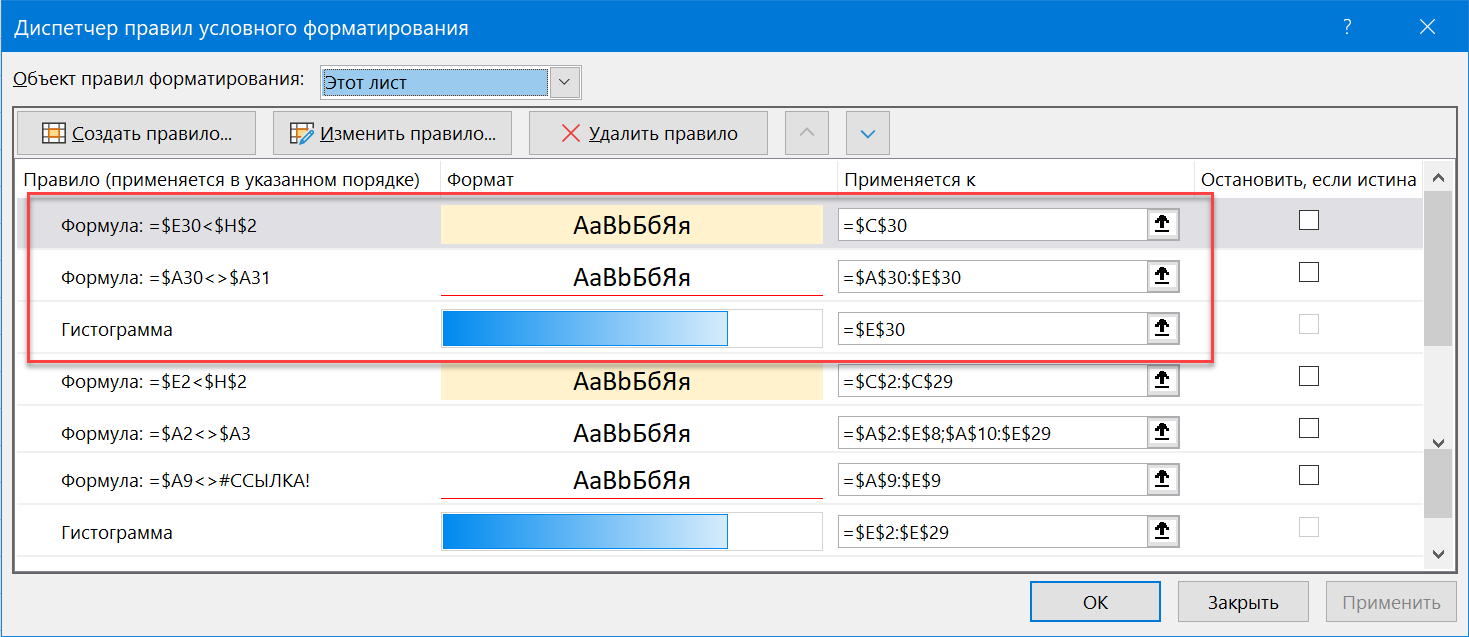Toggle Stop If True for =$E30<$H$2
The image size is (1469, 637).
(x=1308, y=220)
